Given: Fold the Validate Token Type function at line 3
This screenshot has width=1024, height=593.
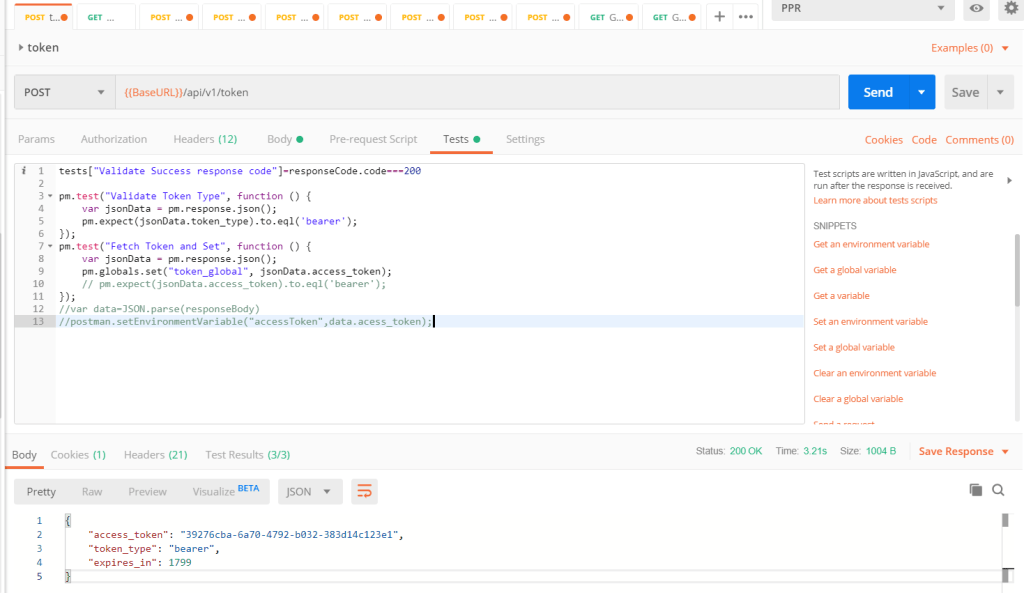Looking at the screenshot, I should pyautogui.click(x=50, y=196).
